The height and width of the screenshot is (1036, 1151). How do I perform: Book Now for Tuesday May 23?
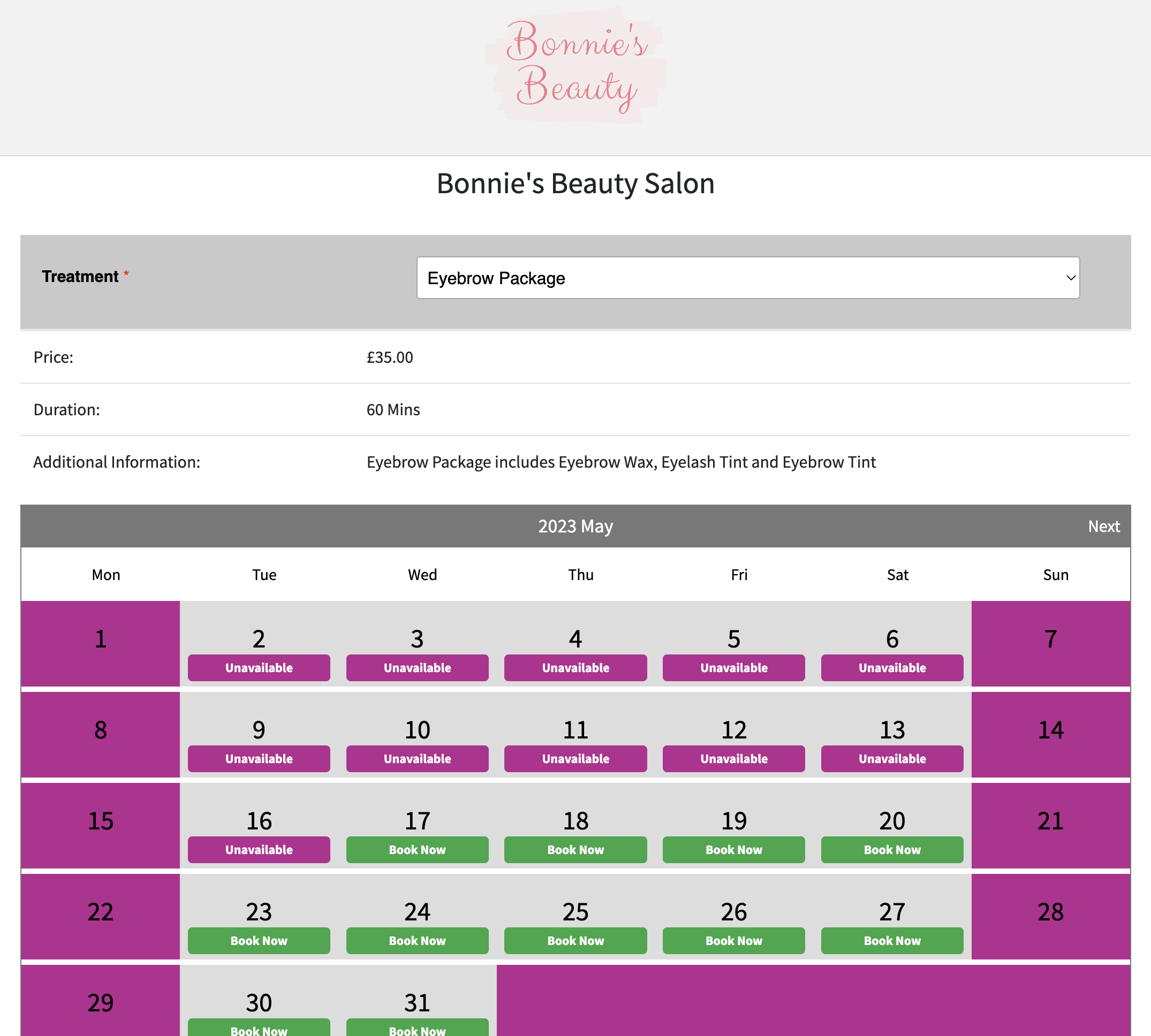coord(259,940)
